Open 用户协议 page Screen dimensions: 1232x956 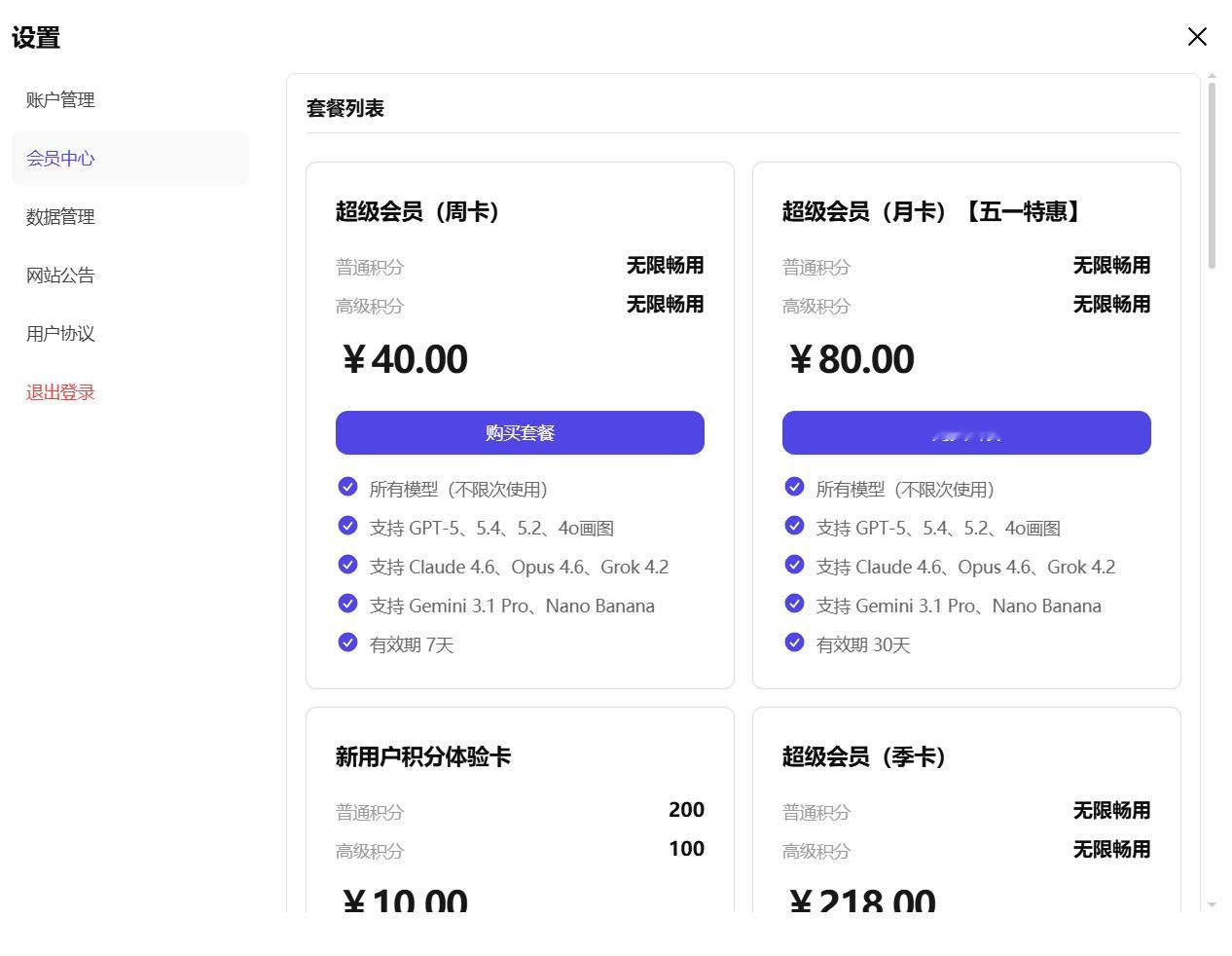click(x=60, y=334)
